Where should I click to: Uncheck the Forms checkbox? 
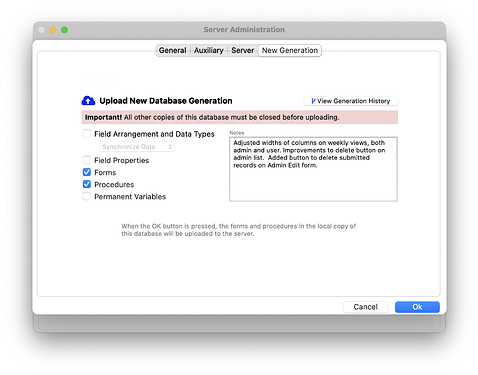pyautogui.click(x=87, y=172)
